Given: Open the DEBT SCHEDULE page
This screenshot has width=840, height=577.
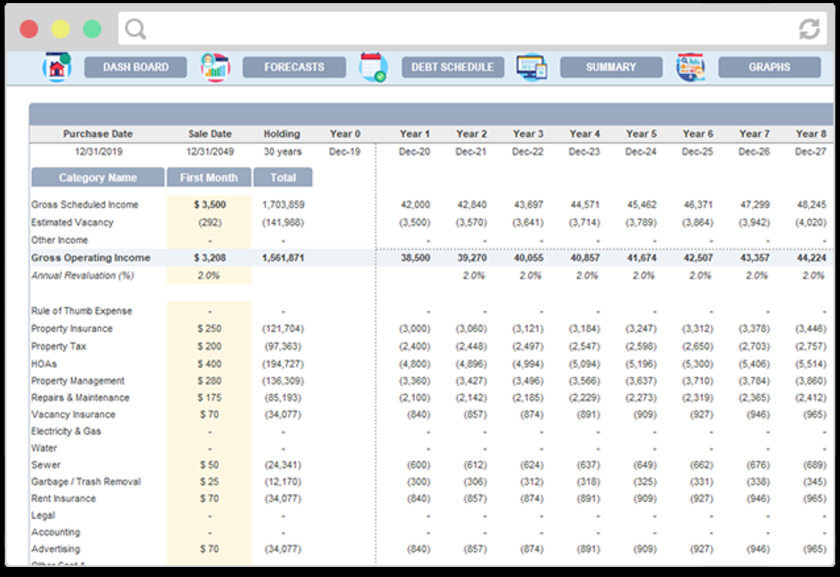Looking at the screenshot, I should pos(453,67).
